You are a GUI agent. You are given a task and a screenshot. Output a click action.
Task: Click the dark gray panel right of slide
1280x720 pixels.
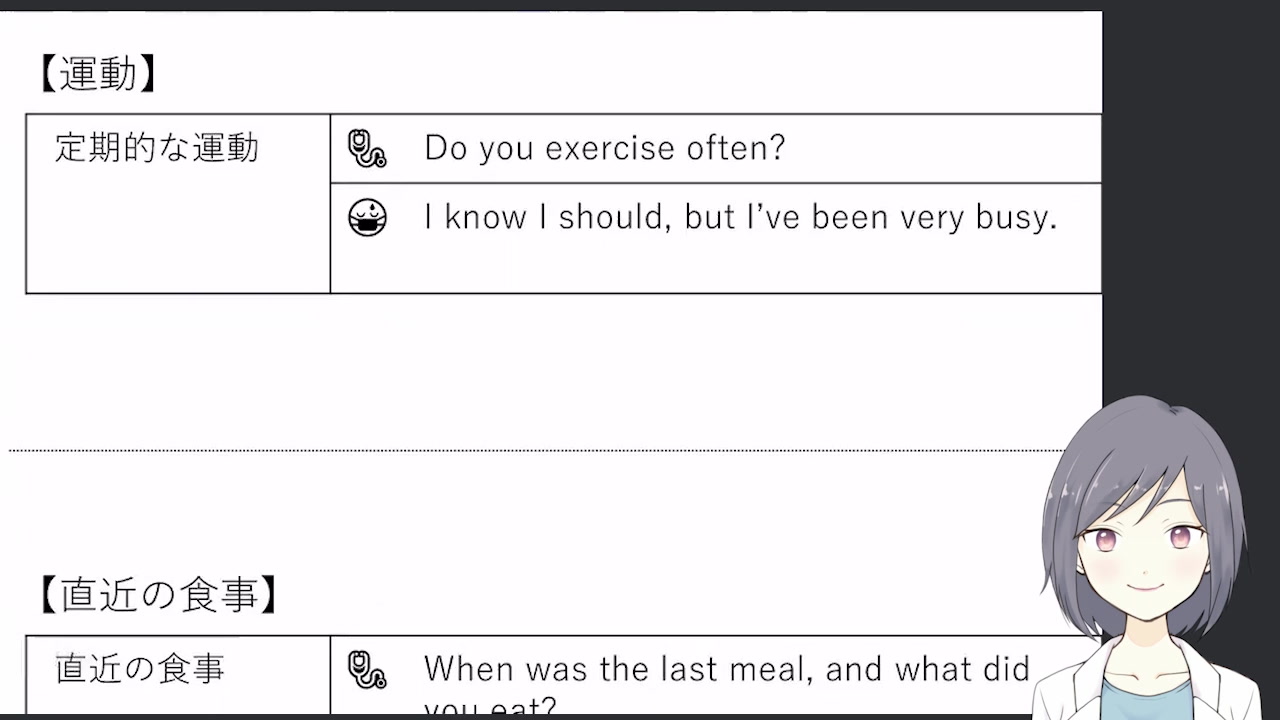coord(1190,200)
